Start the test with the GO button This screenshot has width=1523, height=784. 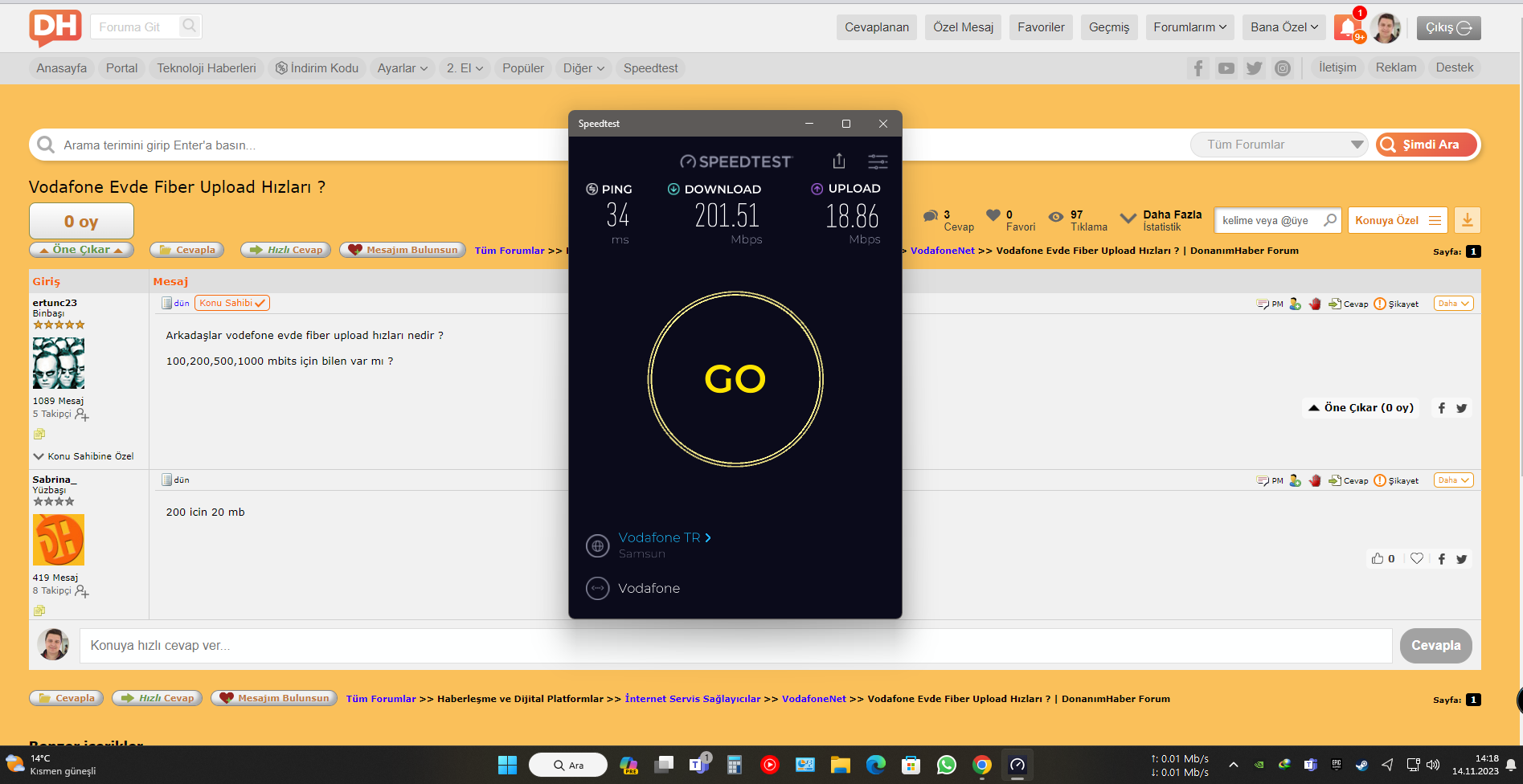click(735, 378)
